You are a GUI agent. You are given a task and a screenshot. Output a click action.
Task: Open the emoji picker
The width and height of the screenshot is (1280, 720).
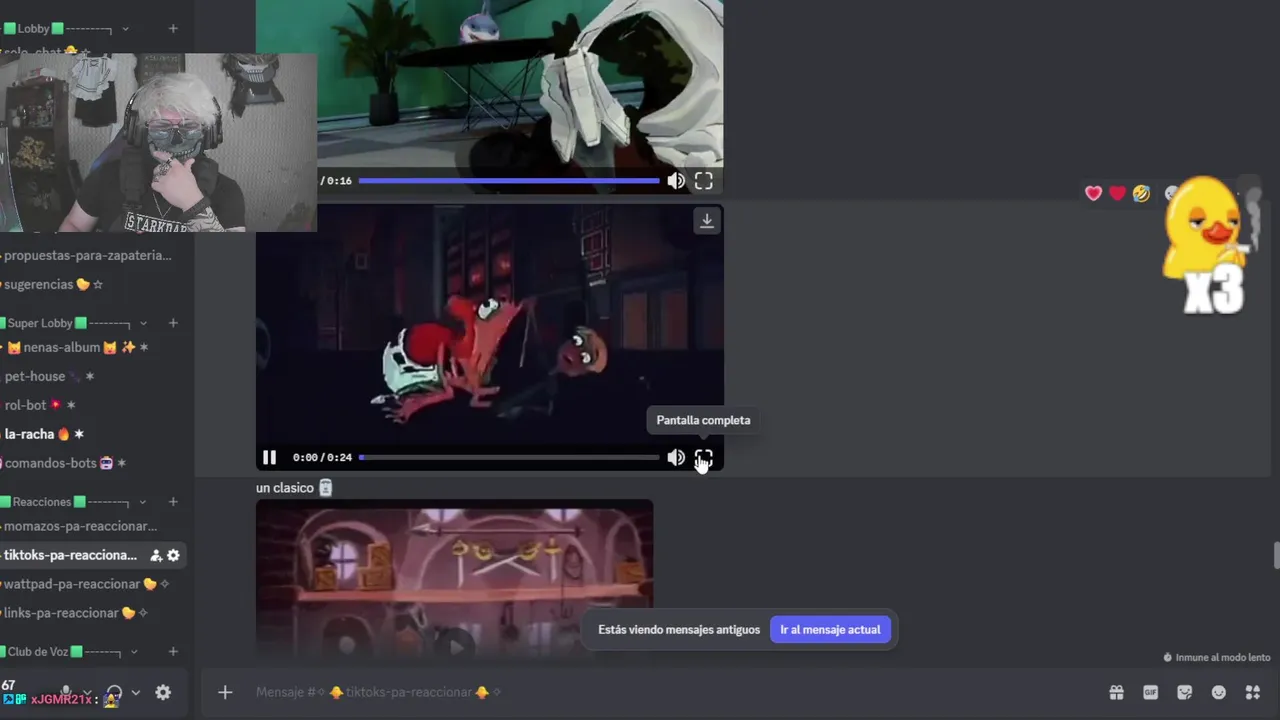[x=1219, y=692]
